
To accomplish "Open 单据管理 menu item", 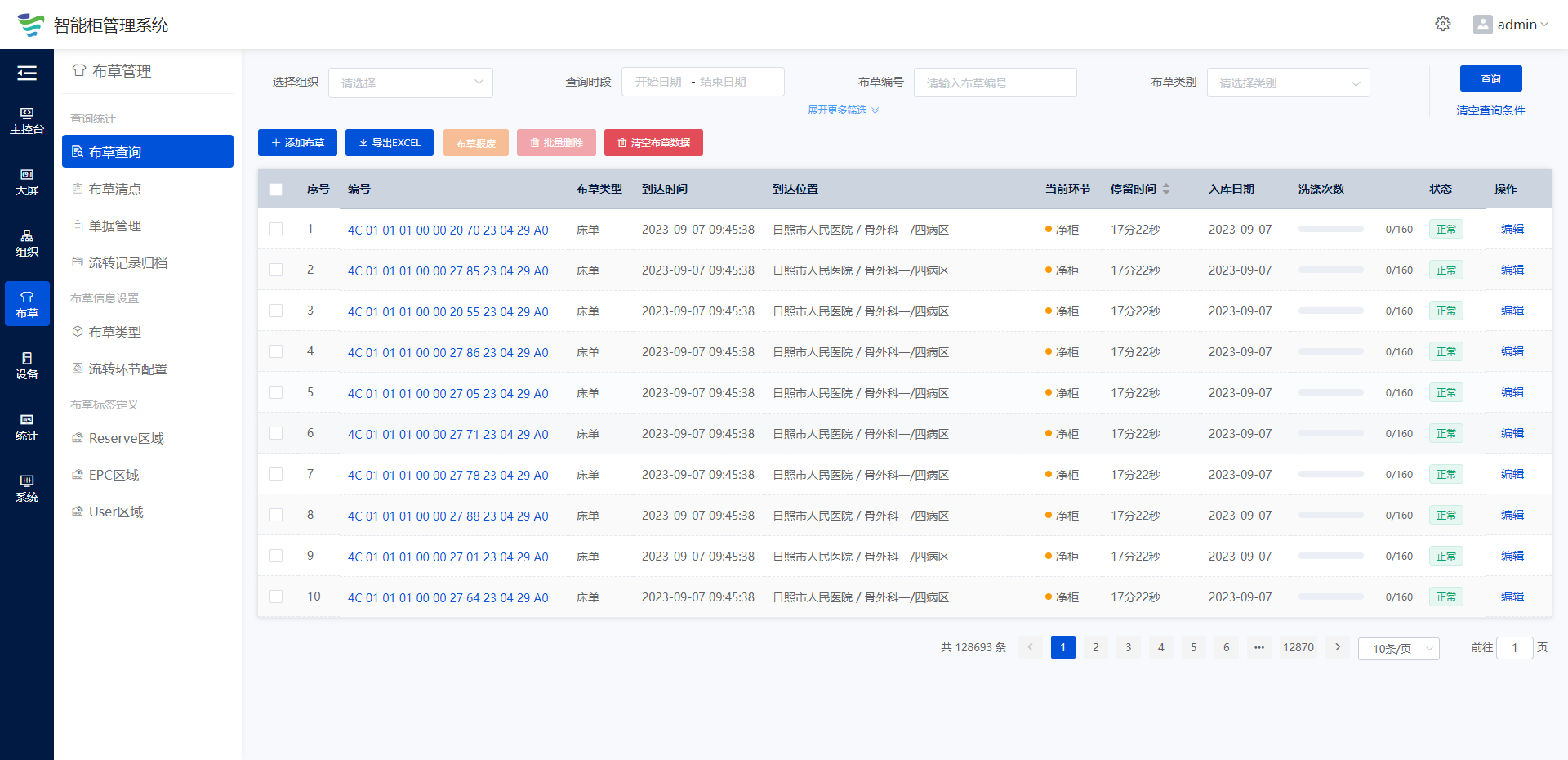I will 148,226.
